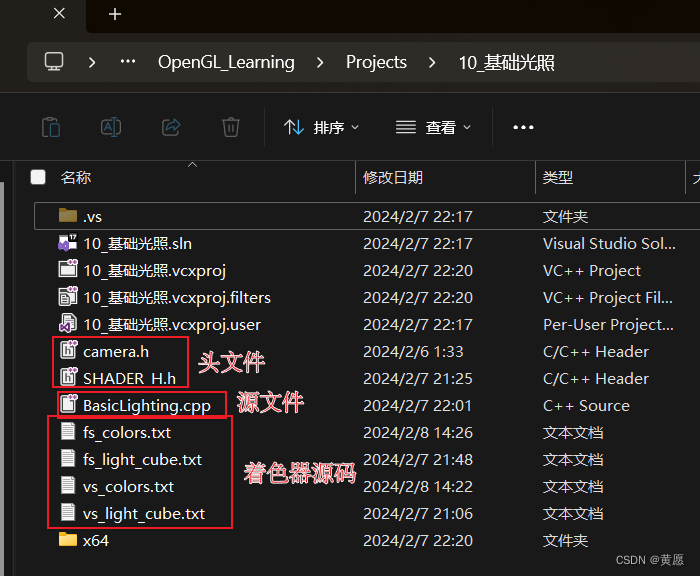Select the BasicLighting.cpp file icon
The image size is (700, 576).
point(69,404)
